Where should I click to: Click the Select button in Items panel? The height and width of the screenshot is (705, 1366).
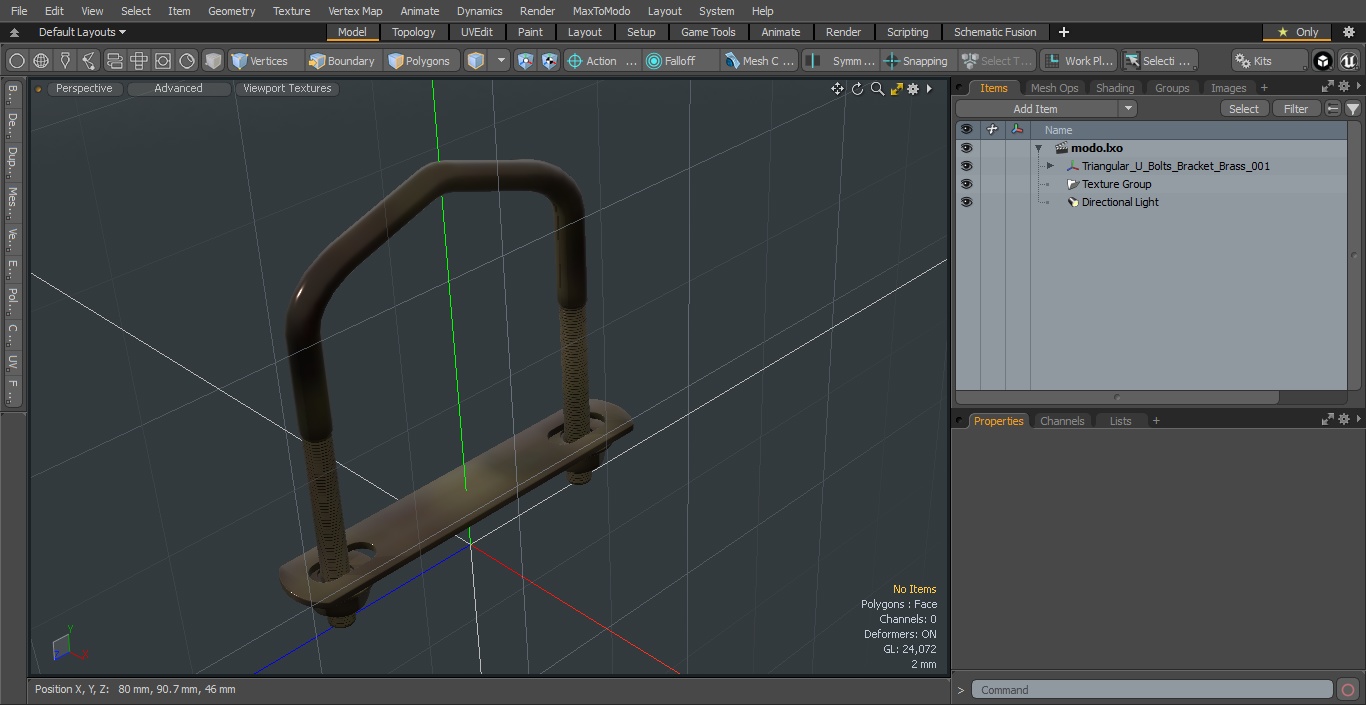[1244, 109]
